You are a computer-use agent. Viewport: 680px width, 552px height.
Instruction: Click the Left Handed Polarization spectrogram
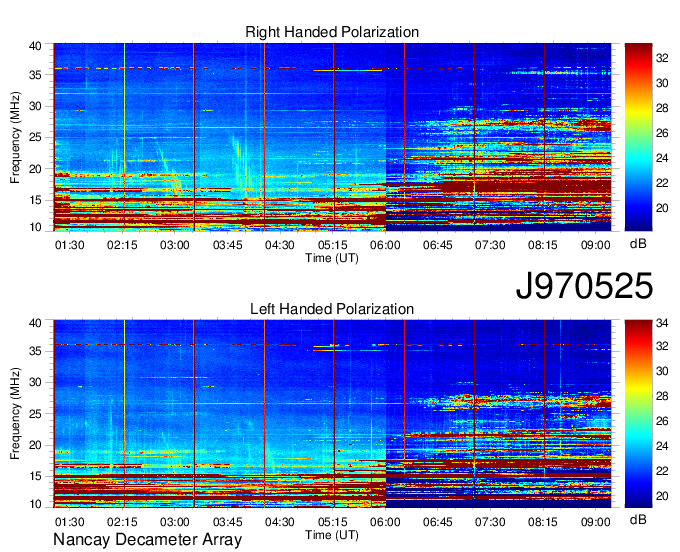[x=332, y=414]
